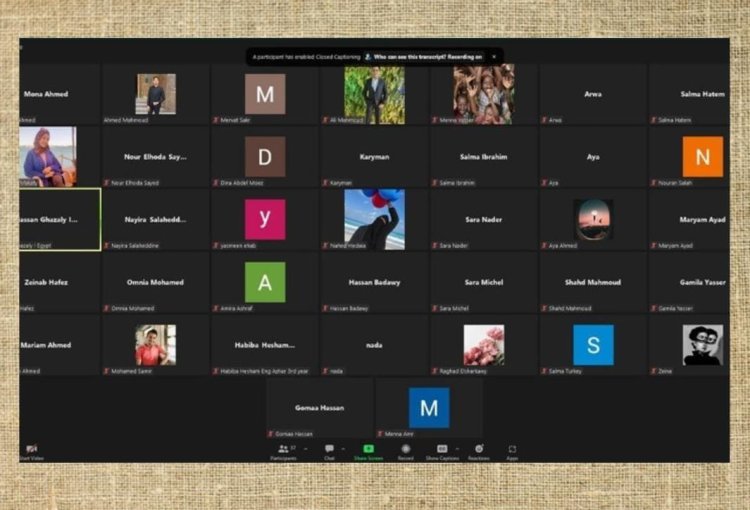Click the Show Captions icon
The image size is (750, 510).
point(441,449)
